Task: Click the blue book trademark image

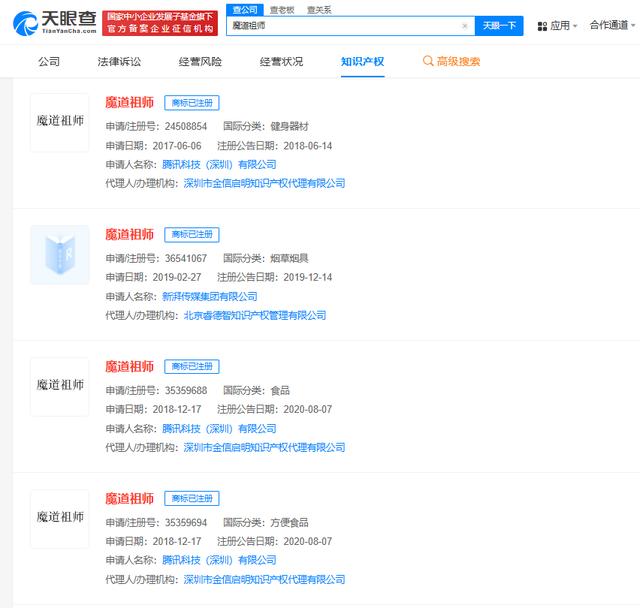Action: 60,255
